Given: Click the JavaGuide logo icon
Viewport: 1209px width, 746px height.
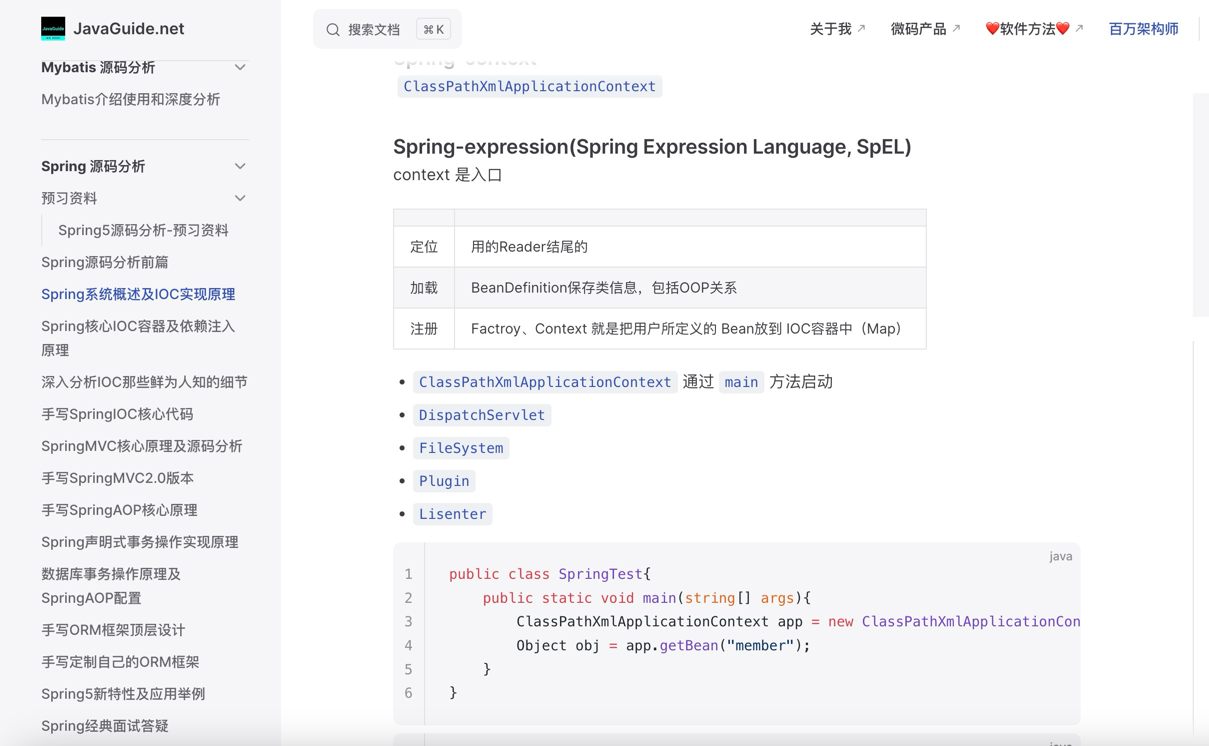Looking at the screenshot, I should (x=53, y=29).
